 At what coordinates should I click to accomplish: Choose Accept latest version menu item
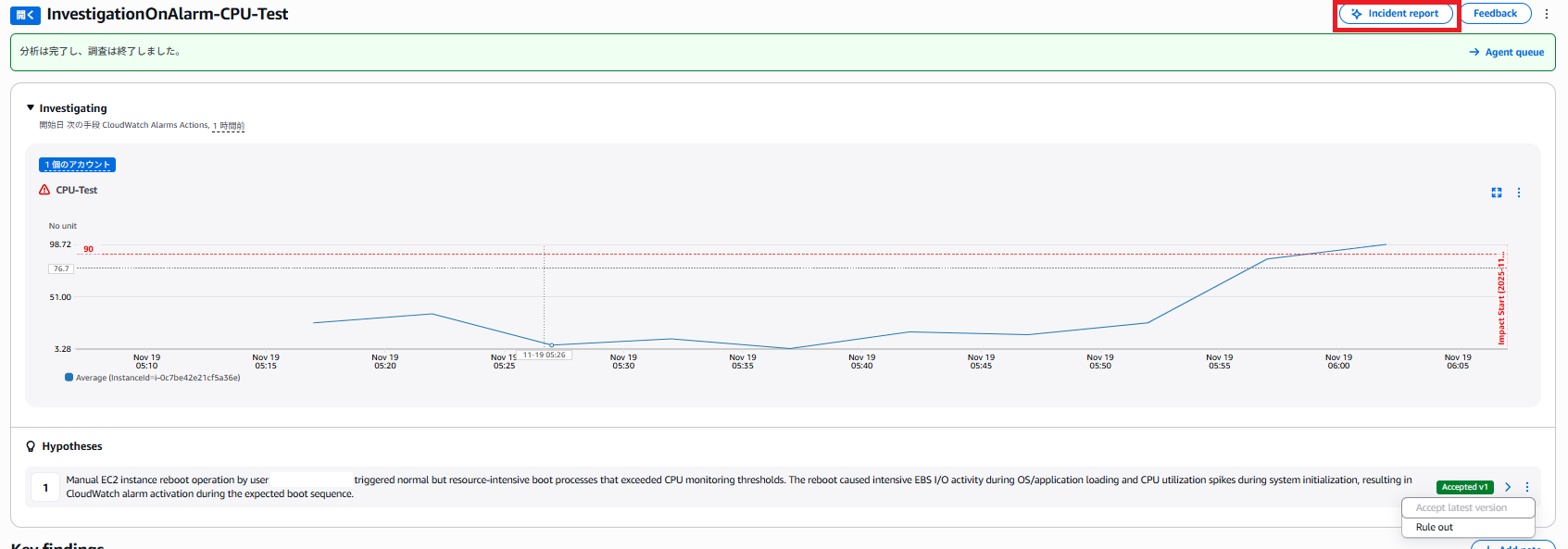pos(1461,507)
